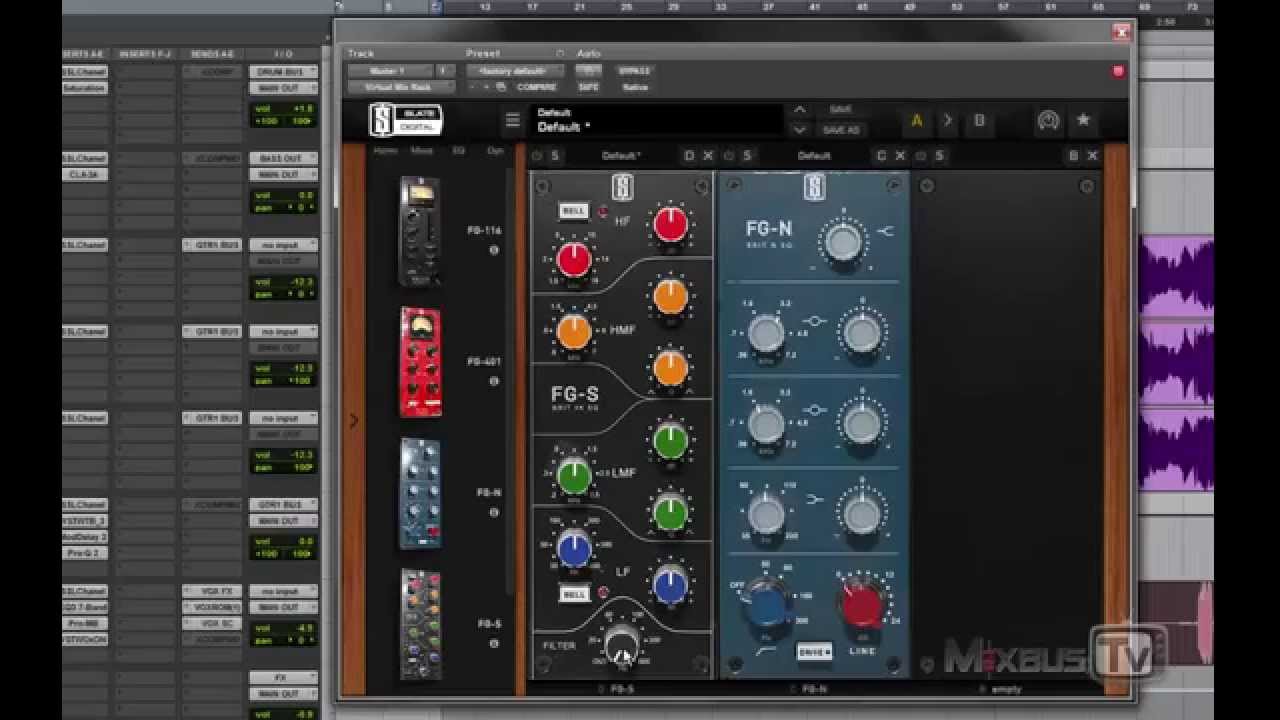Click the SAFE automation button
This screenshot has width=1280, height=720.
[x=589, y=87]
